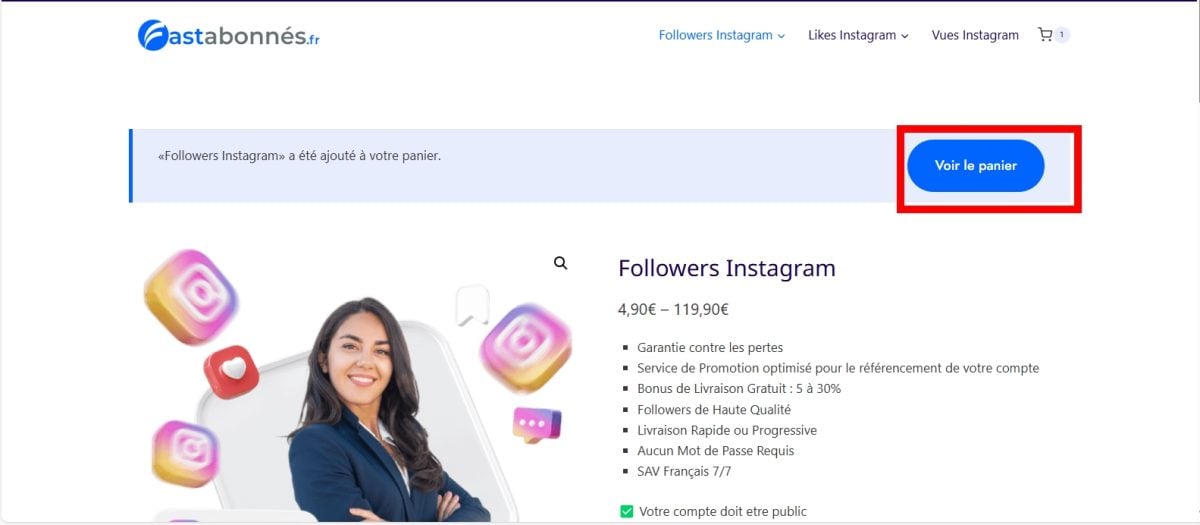Expand the Followers Instagram dropdown chevron
The height and width of the screenshot is (525, 1200).
[782, 36]
